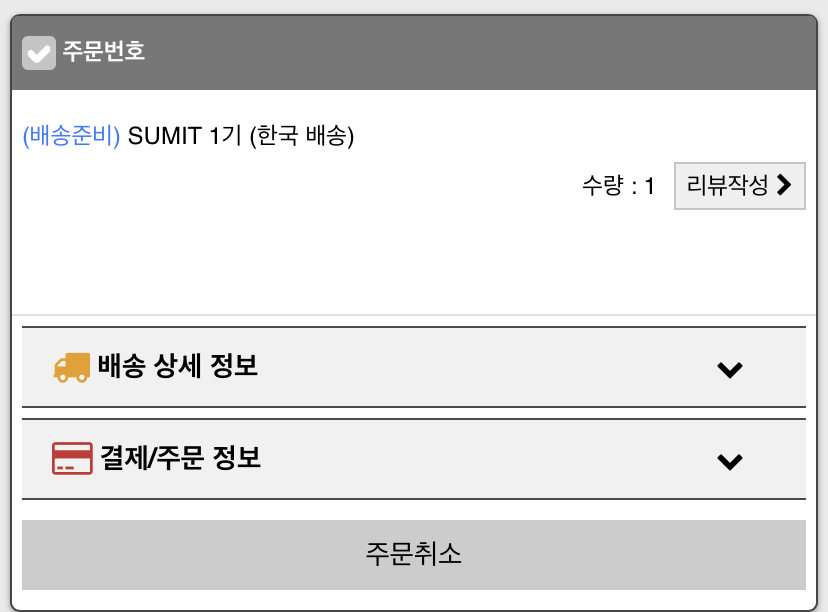828x612 pixels.
Task: Expand 배송 상세 정보 with its chevron
Action: tap(730, 369)
